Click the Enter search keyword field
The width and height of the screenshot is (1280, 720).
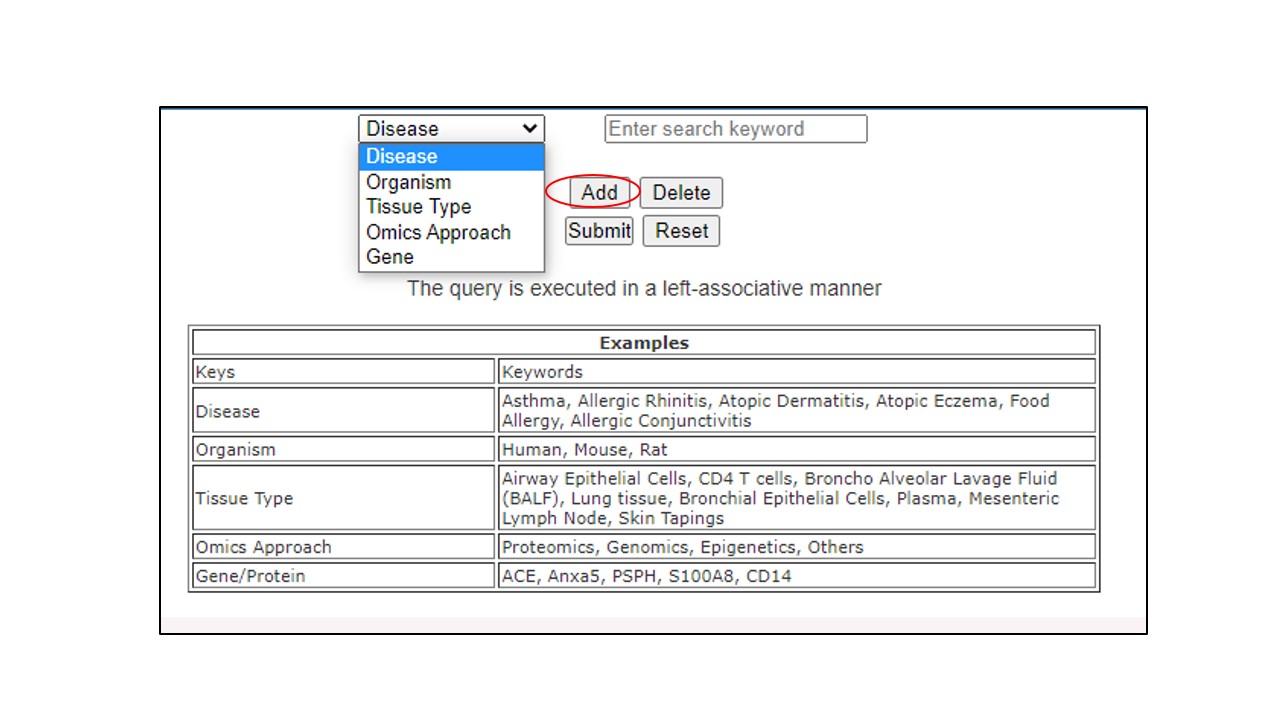coord(735,129)
